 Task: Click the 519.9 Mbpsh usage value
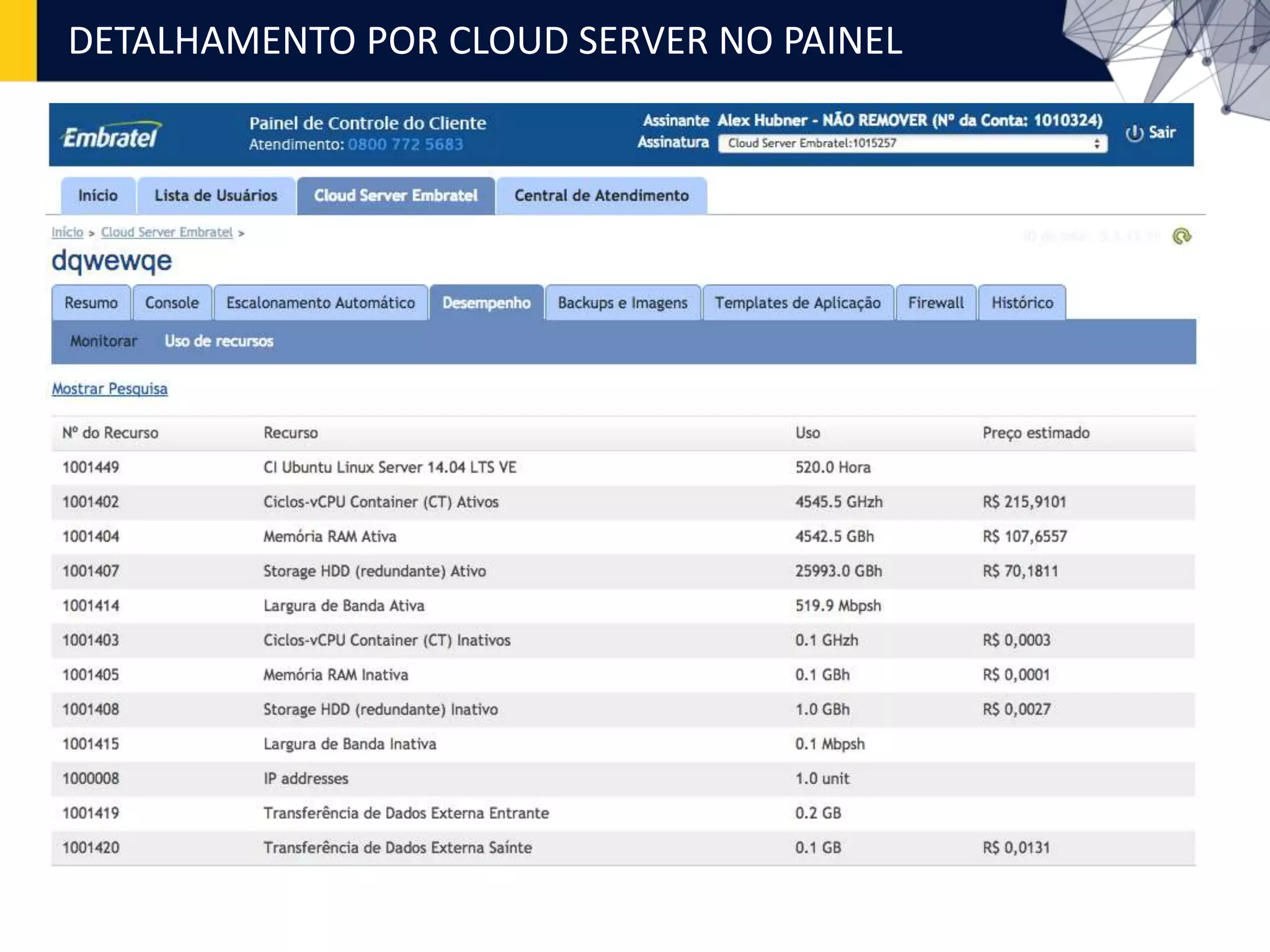click(838, 606)
